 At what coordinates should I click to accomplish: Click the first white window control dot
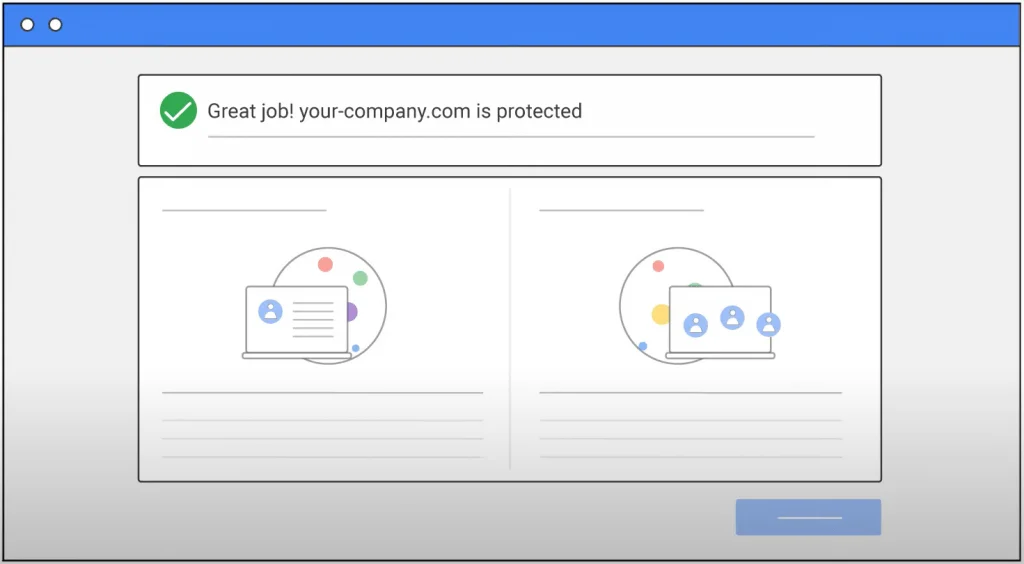tap(28, 24)
